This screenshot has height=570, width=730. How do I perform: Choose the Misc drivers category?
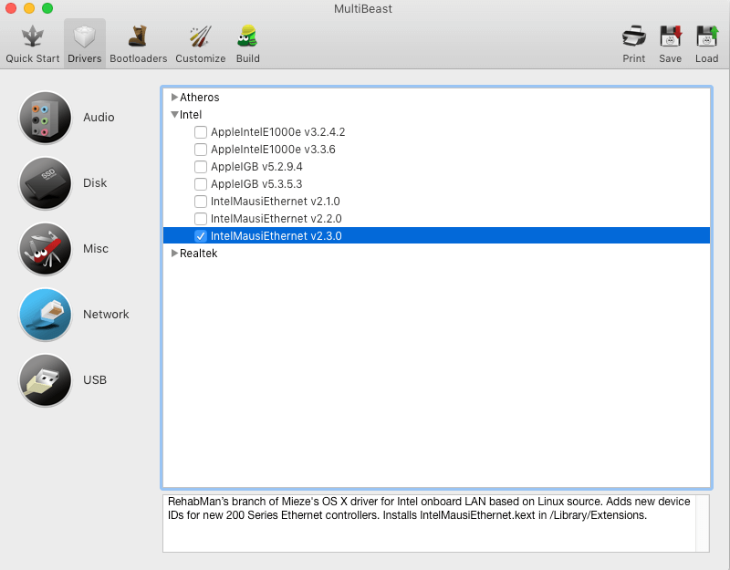[x=45, y=249]
